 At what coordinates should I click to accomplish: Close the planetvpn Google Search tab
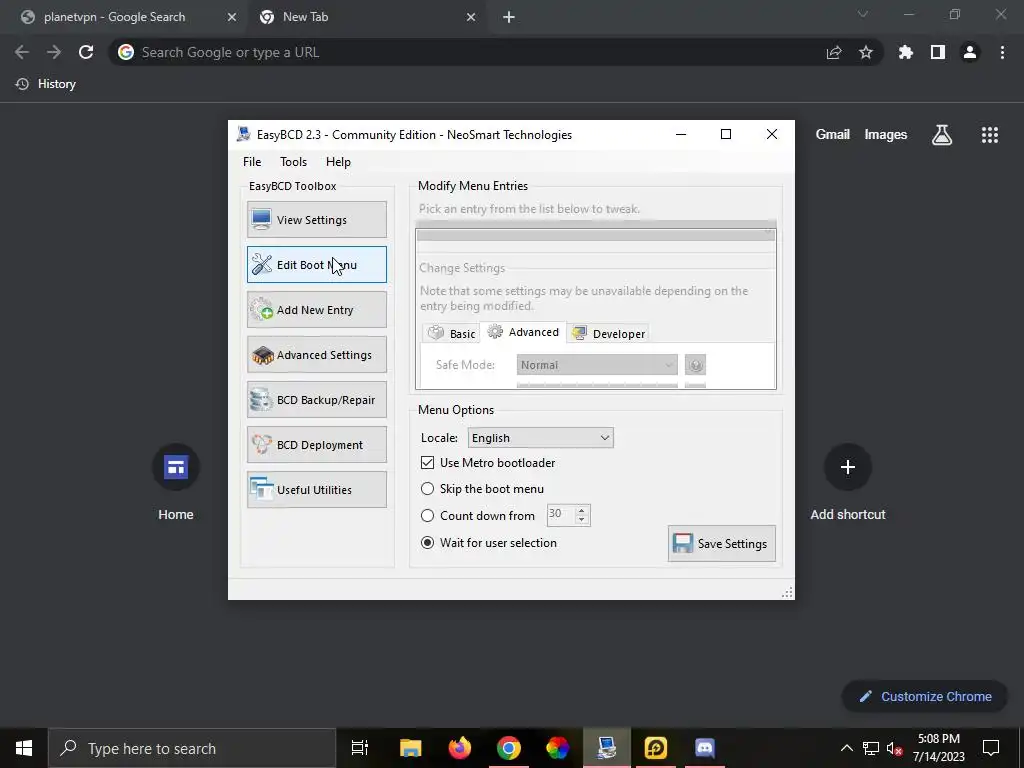(232, 17)
